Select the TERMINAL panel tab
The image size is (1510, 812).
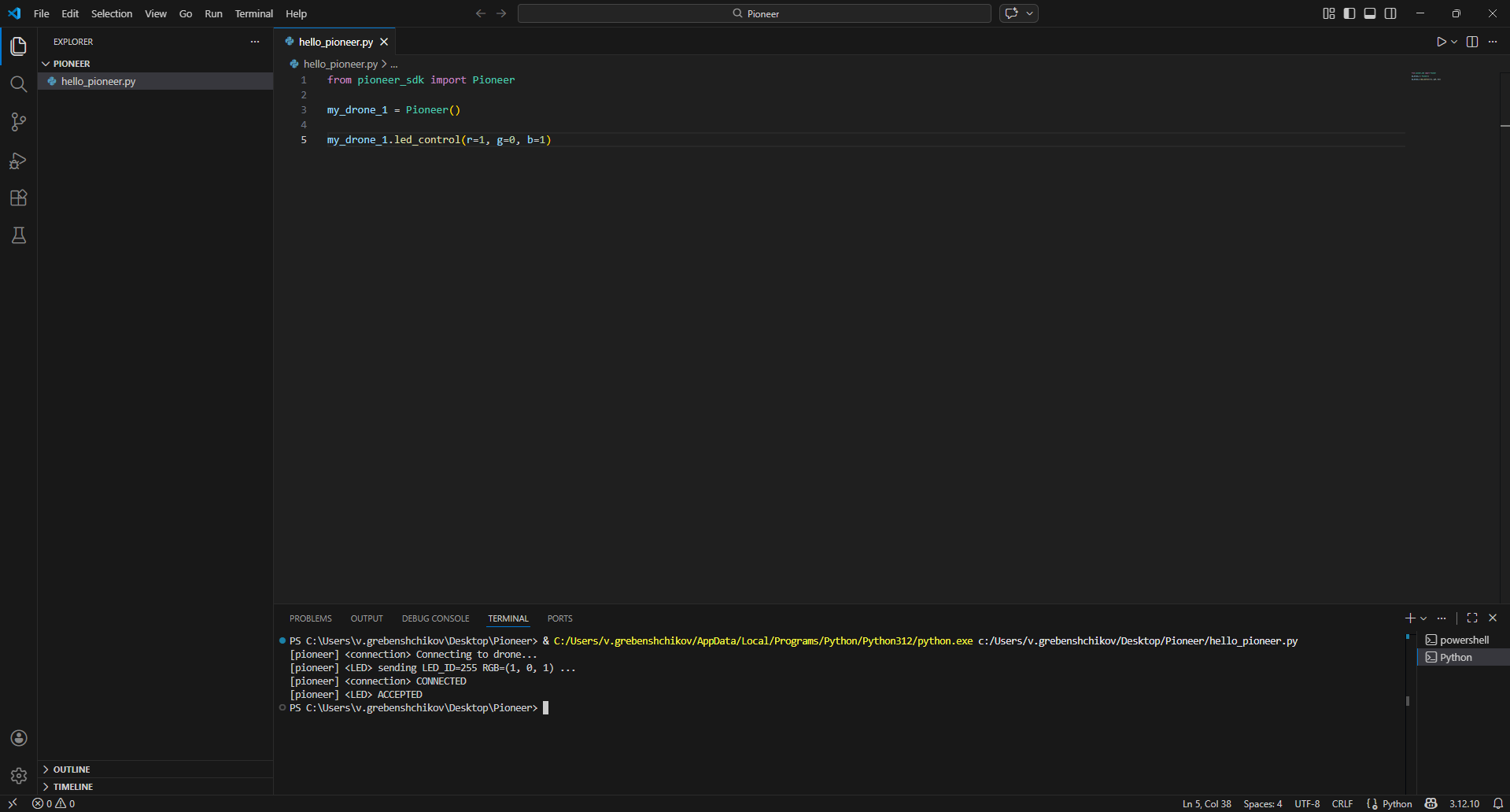[x=508, y=618]
